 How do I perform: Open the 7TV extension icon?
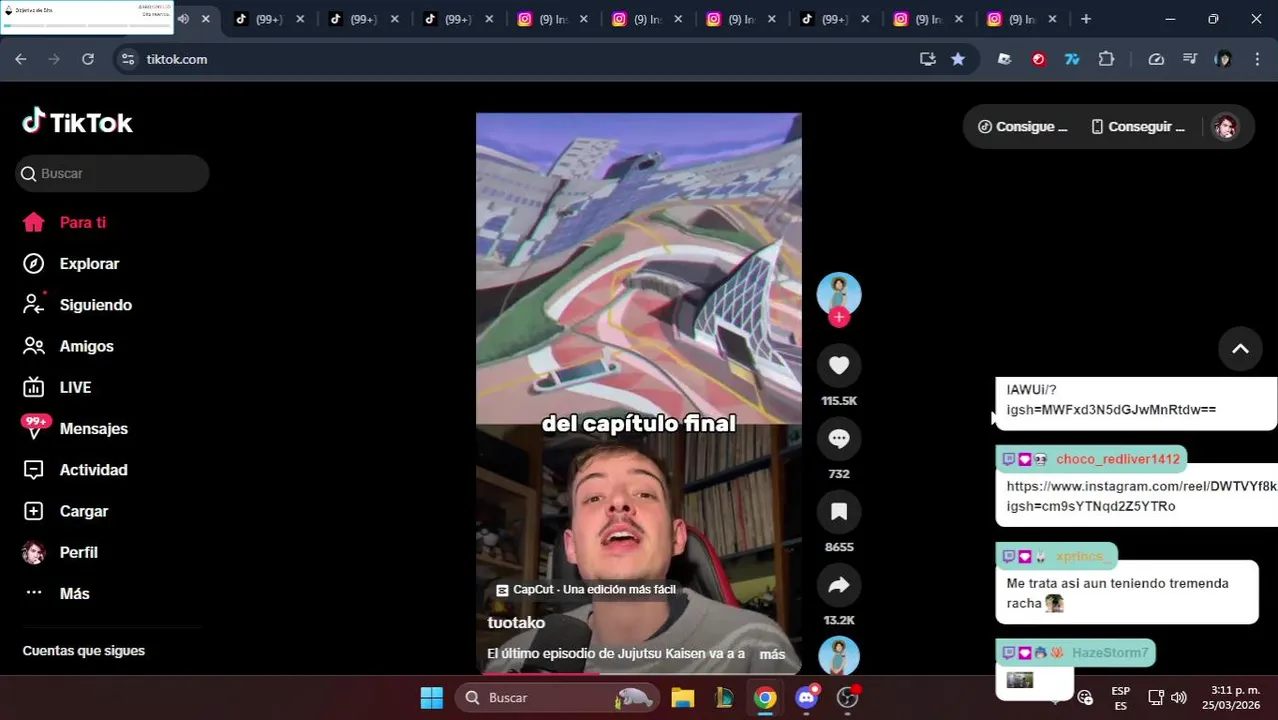coord(1072,59)
